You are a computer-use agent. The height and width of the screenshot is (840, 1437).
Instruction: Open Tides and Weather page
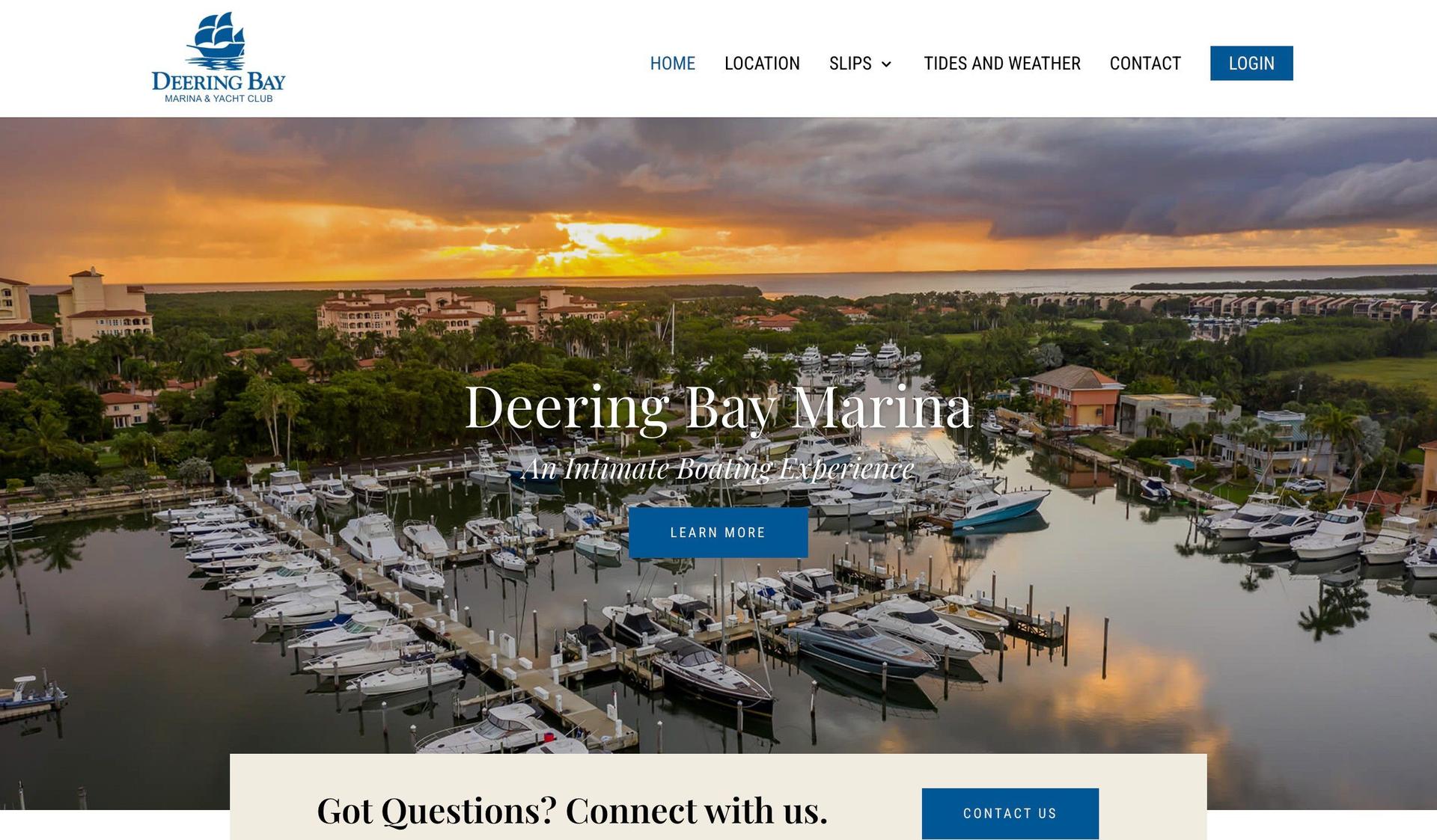point(1001,64)
